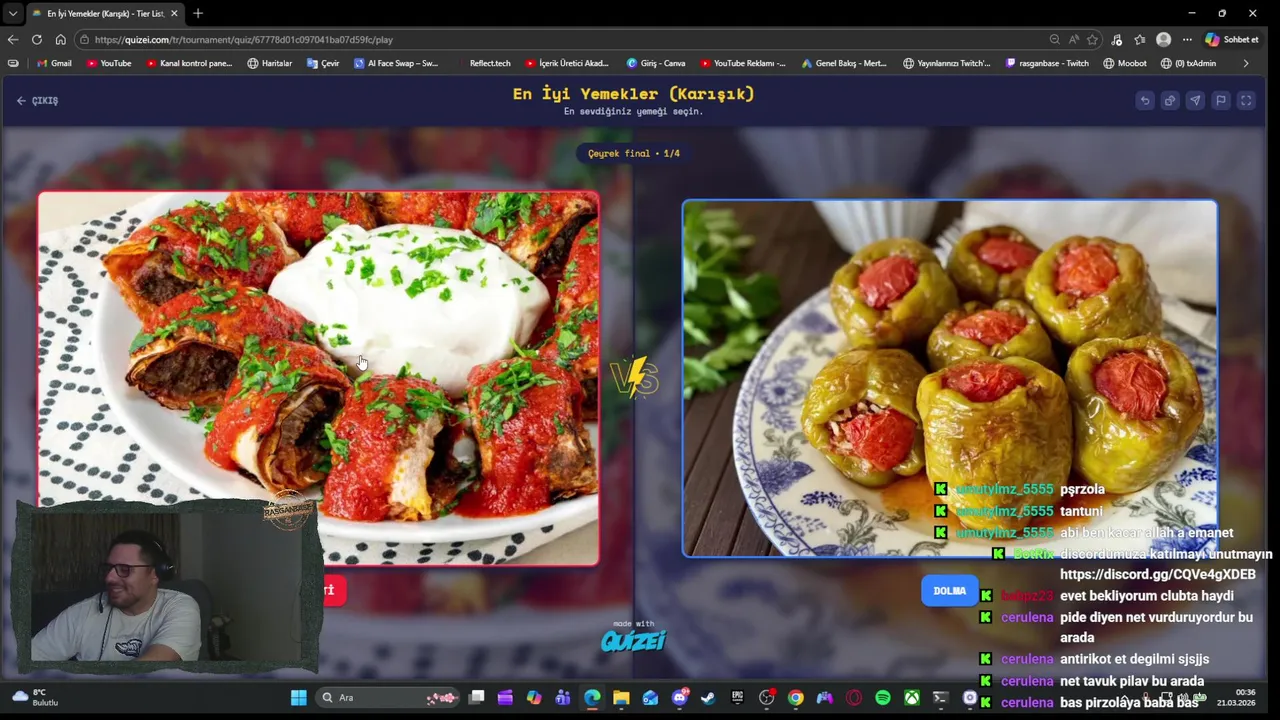Open Epic Games launcher in taskbar
Screen dimensions: 1280x720
[737, 698]
